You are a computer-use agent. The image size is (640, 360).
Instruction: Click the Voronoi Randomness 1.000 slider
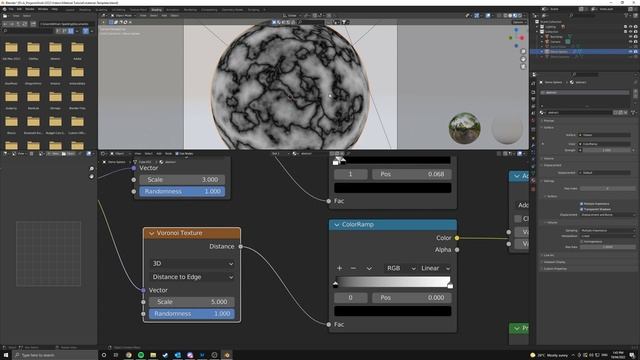coord(192,314)
